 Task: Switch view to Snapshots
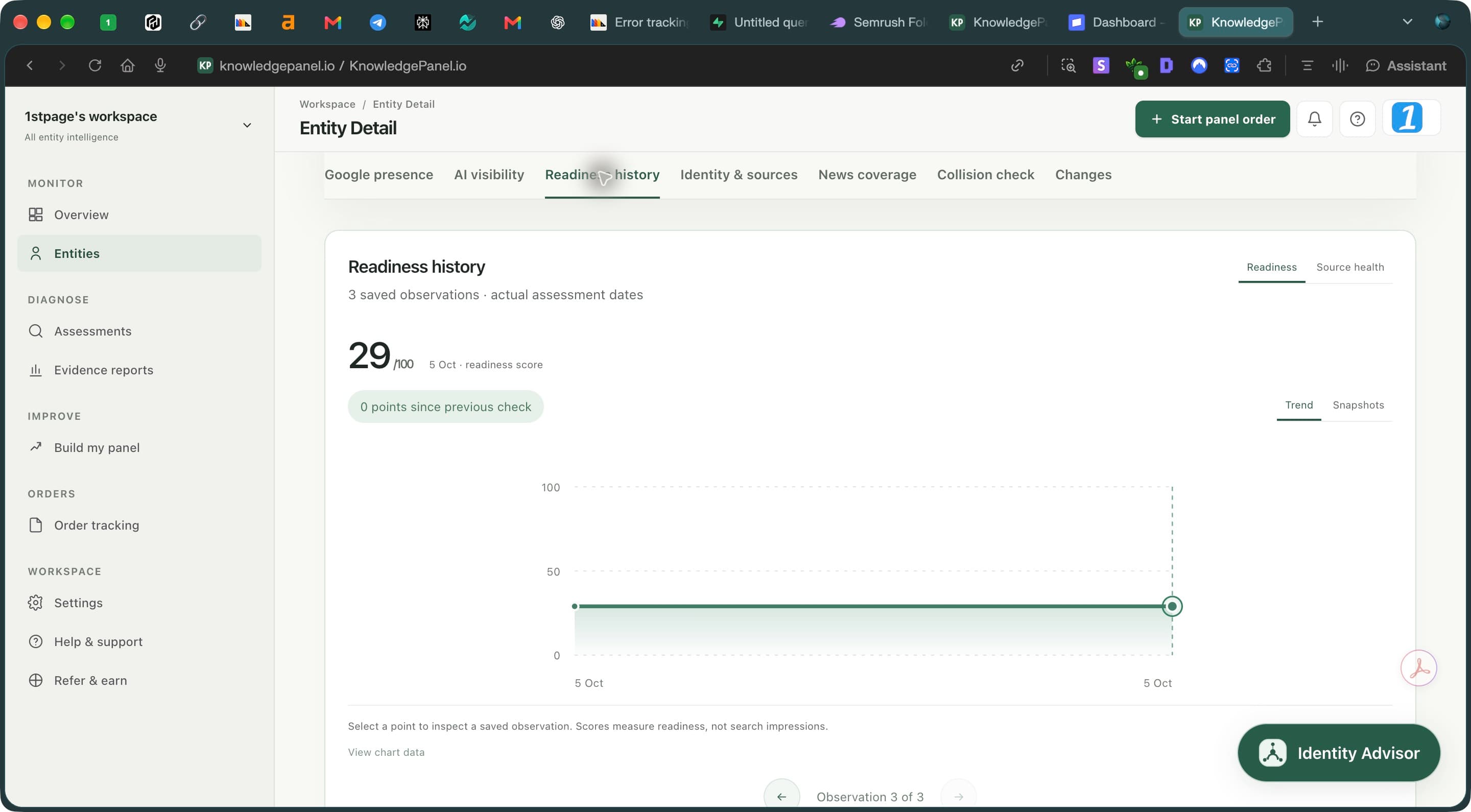point(1358,405)
